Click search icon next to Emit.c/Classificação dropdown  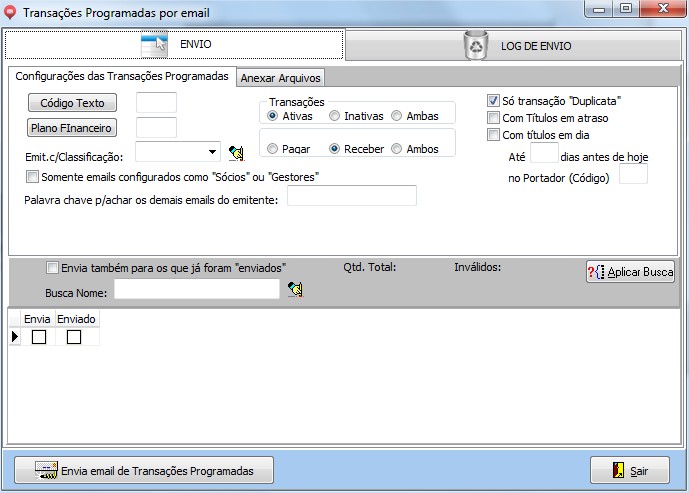pos(236,153)
